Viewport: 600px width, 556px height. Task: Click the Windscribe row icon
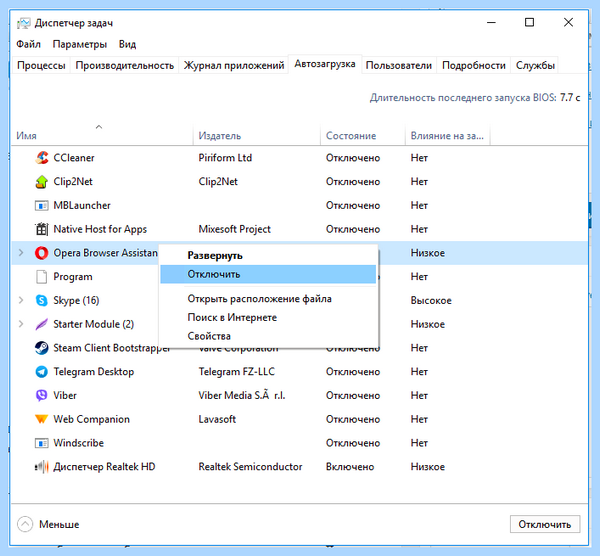[42, 443]
